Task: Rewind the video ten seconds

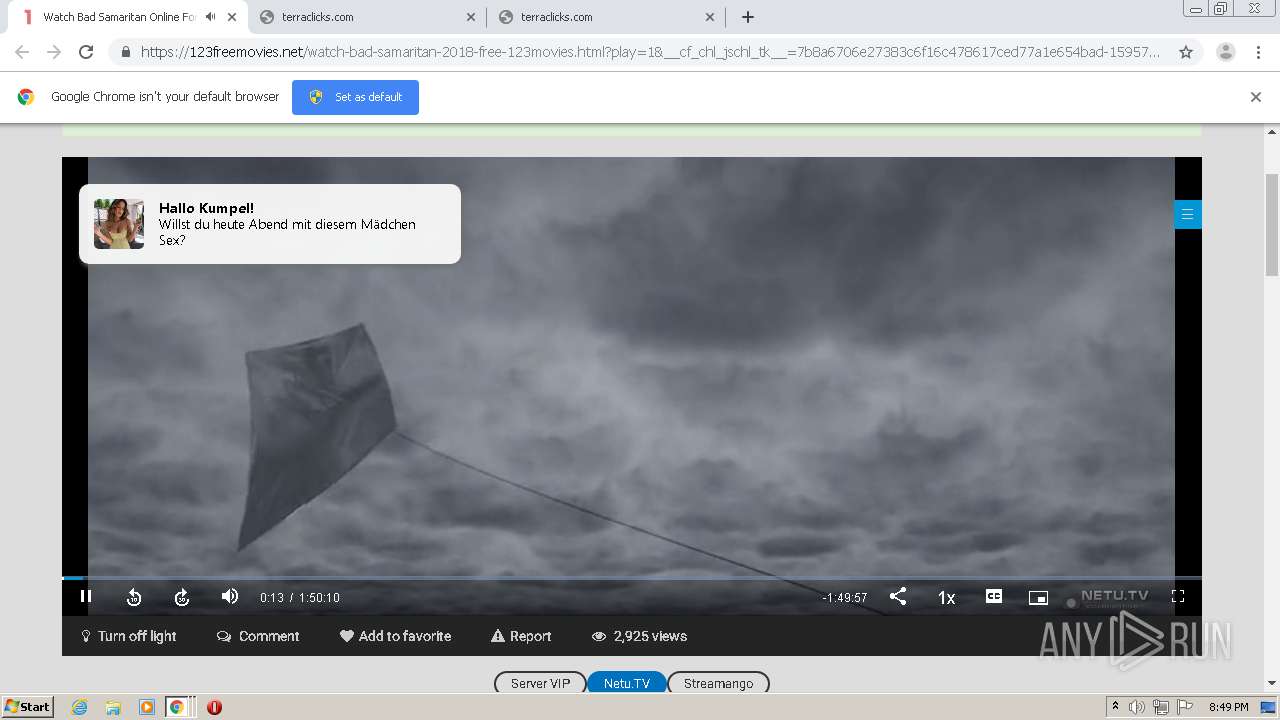Action: click(134, 597)
